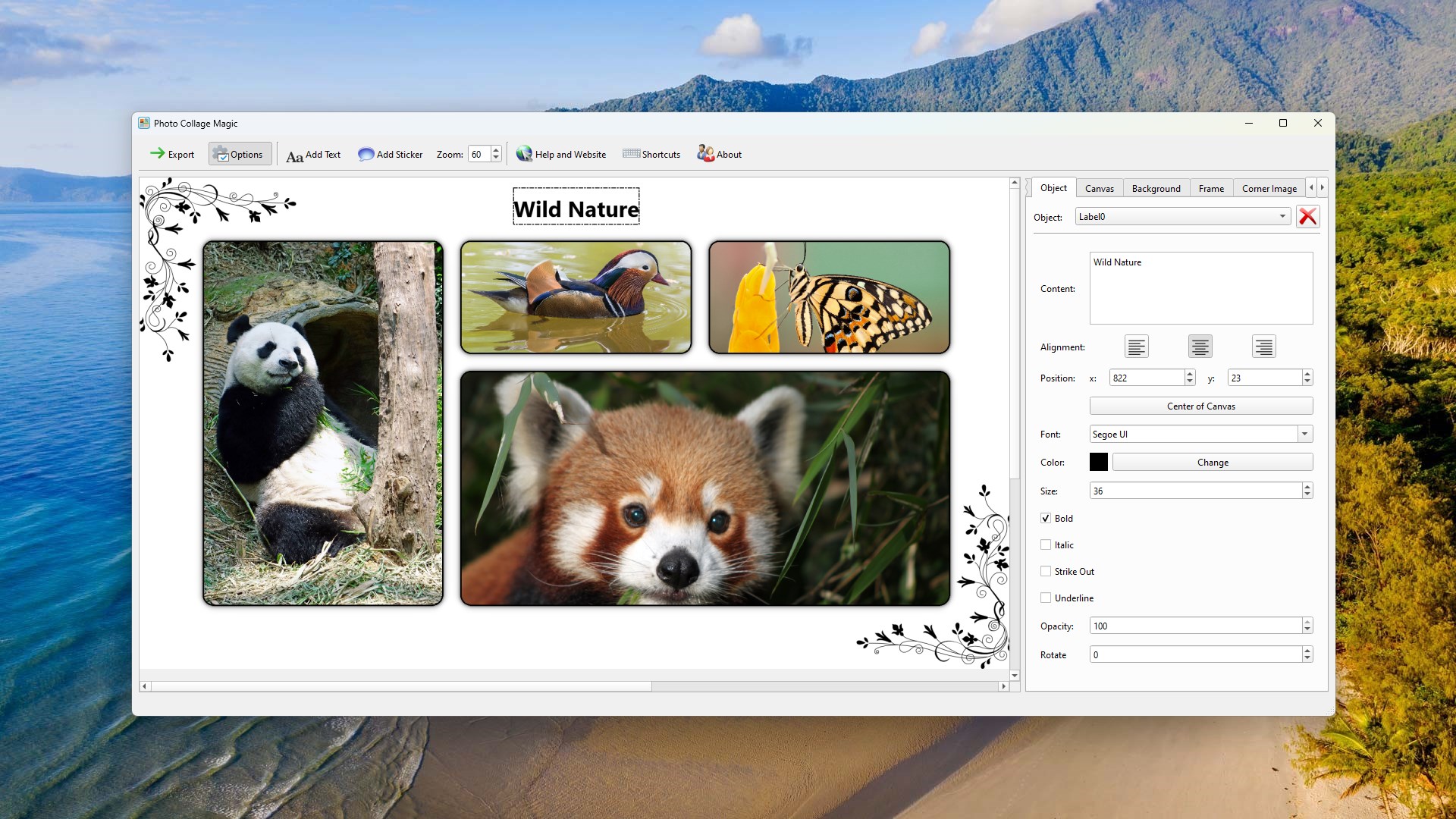Choose the Add Sticker tool
Viewport: 1456px width, 819px height.
[x=390, y=155]
